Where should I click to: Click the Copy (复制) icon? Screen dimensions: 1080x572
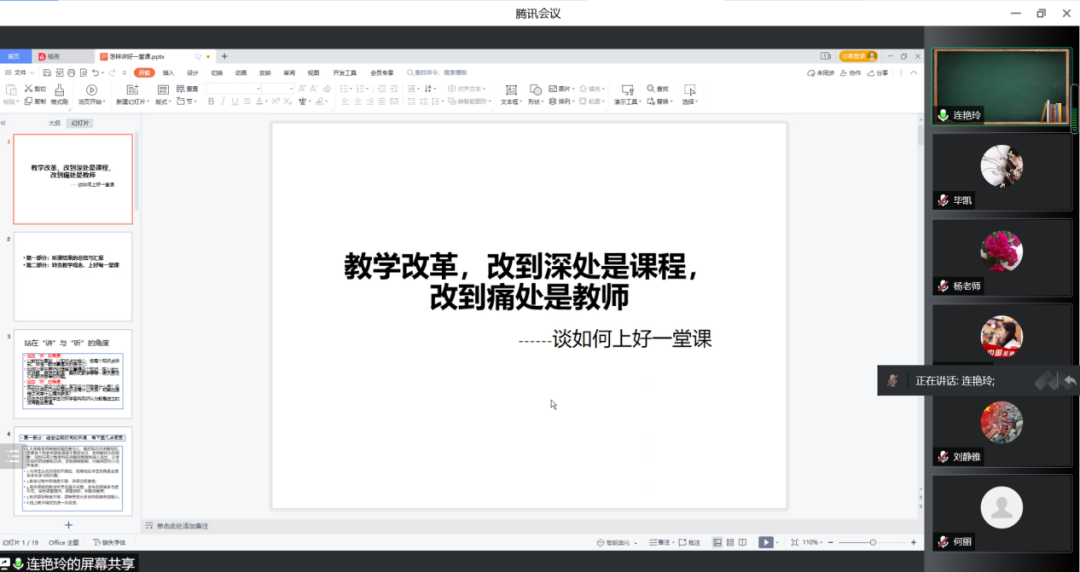pyautogui.click(x=29, y=101)
